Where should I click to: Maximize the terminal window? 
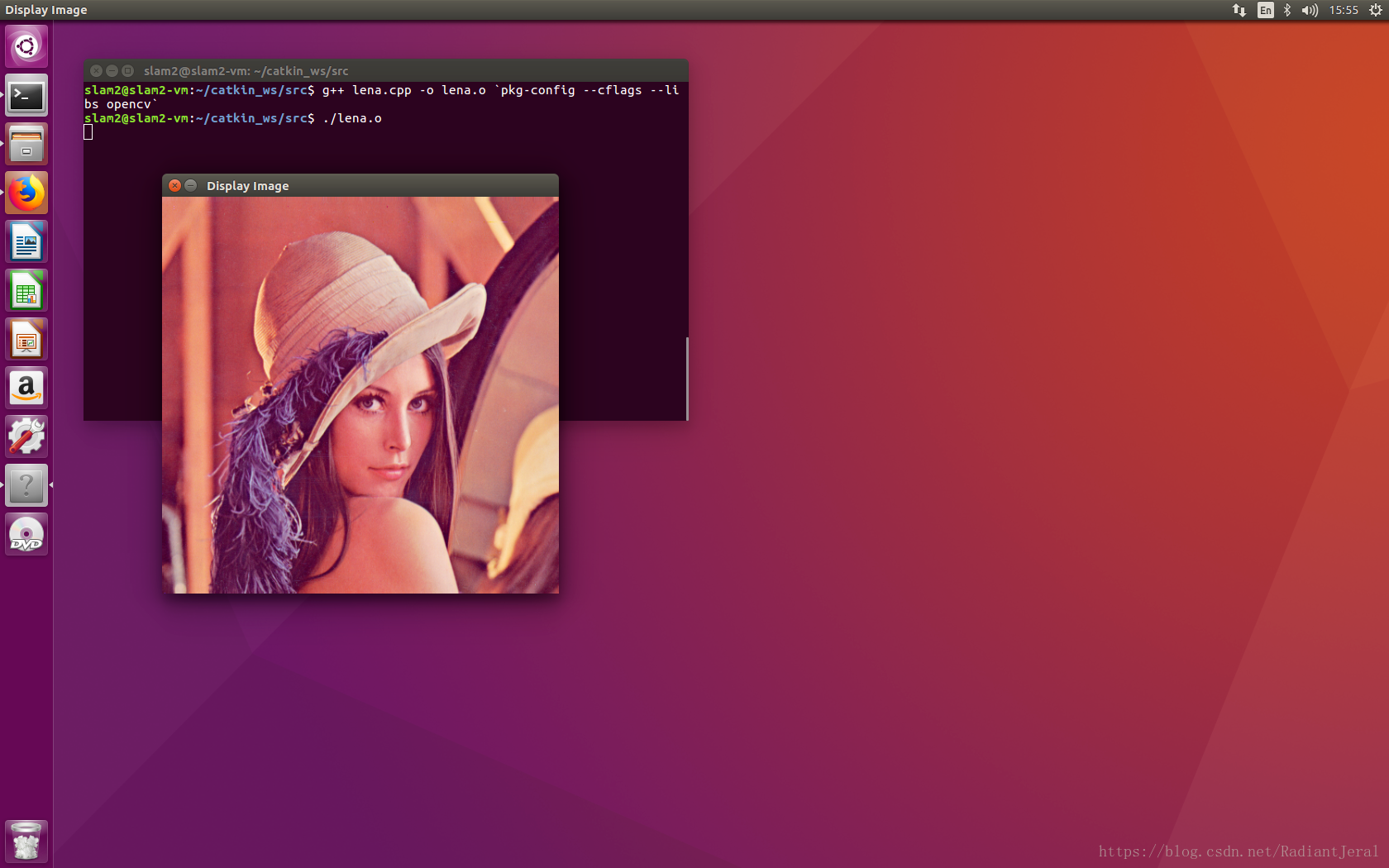click(127, 70)
